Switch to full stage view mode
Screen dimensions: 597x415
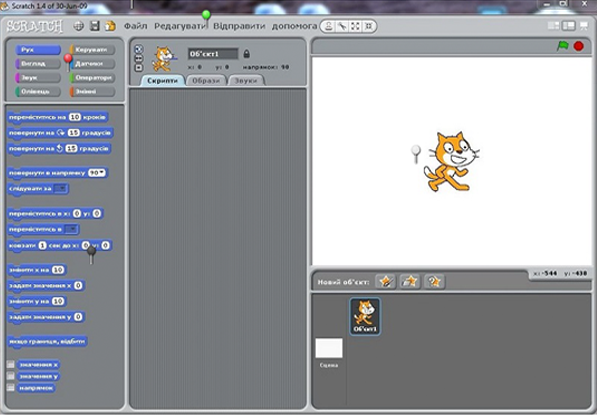pyautogui.click(x=569, y=26)
